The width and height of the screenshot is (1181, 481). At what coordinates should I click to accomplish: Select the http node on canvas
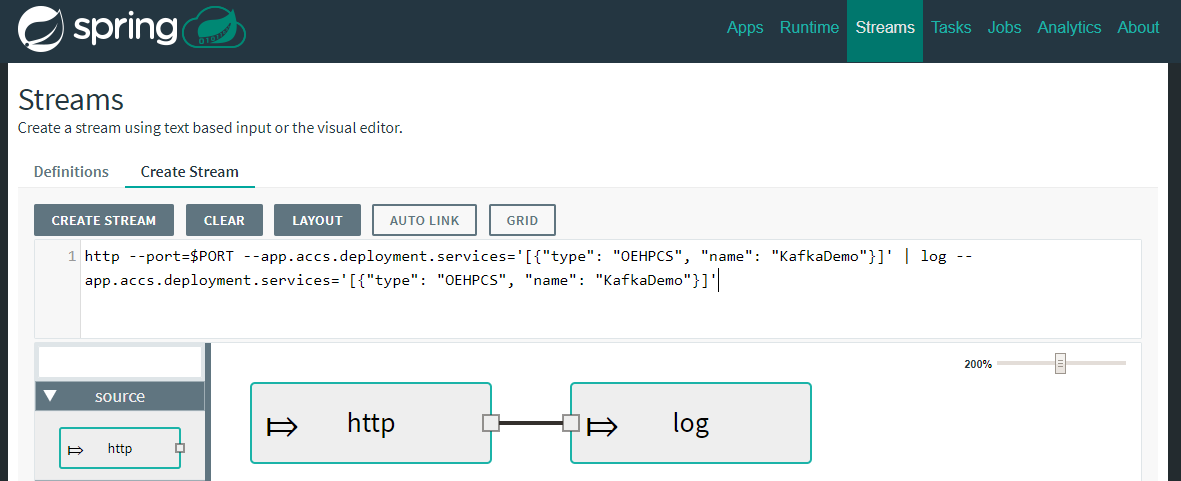[x=371, y=423]
